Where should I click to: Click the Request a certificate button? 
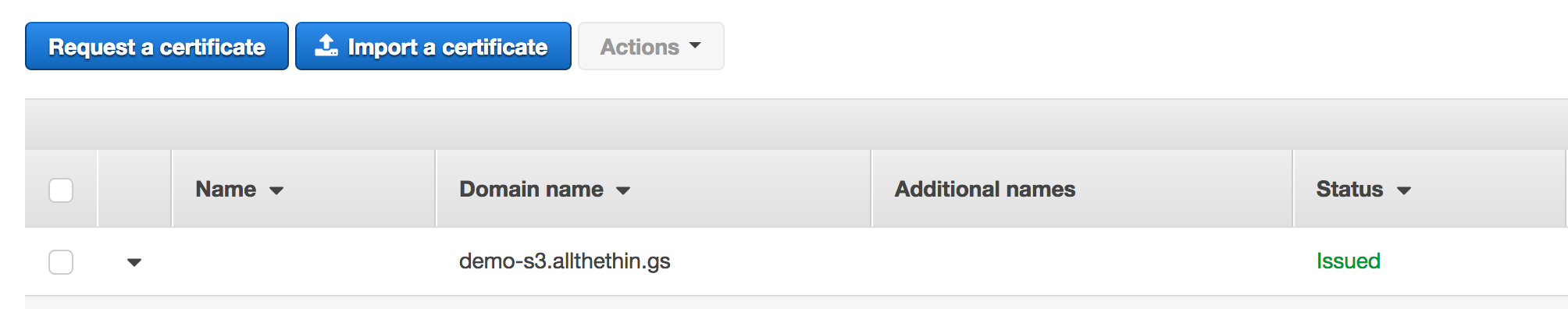pyautogui.click(x=157, y=46)
